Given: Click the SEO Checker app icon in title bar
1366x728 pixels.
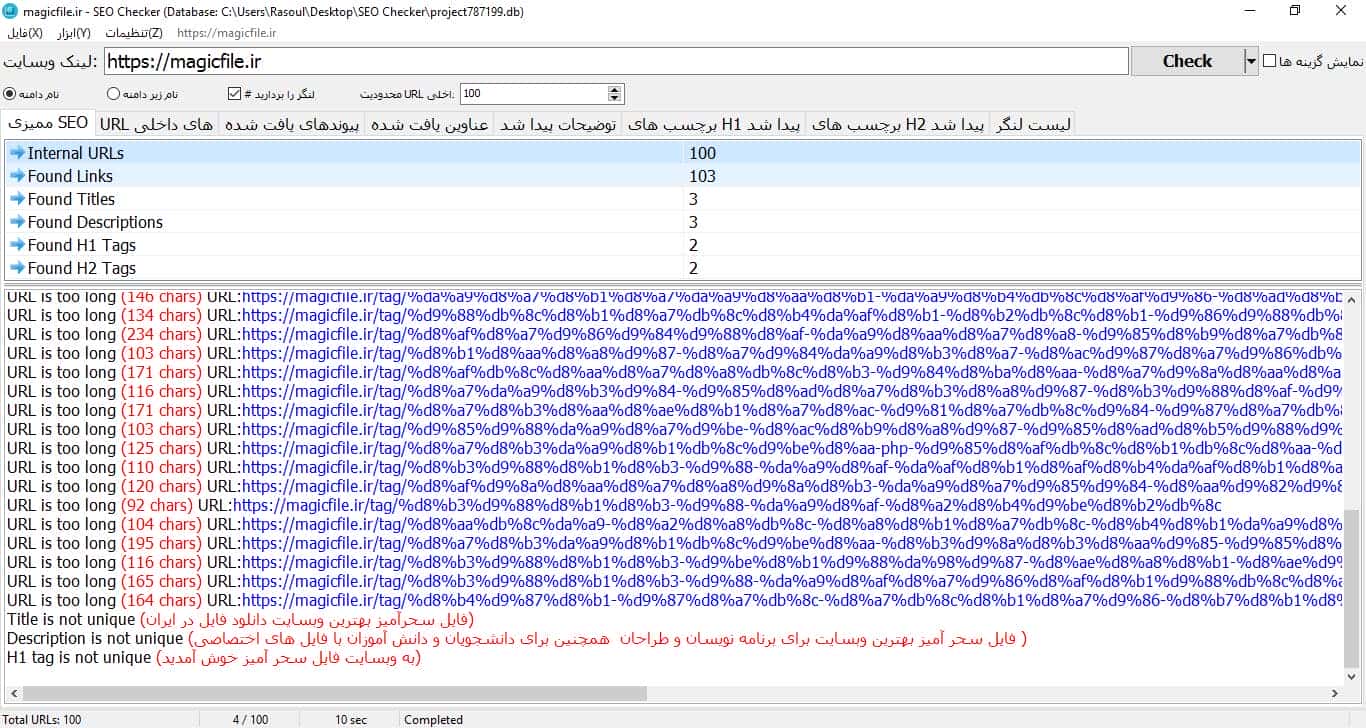Looking at the screenshot, I should (10, 11).
